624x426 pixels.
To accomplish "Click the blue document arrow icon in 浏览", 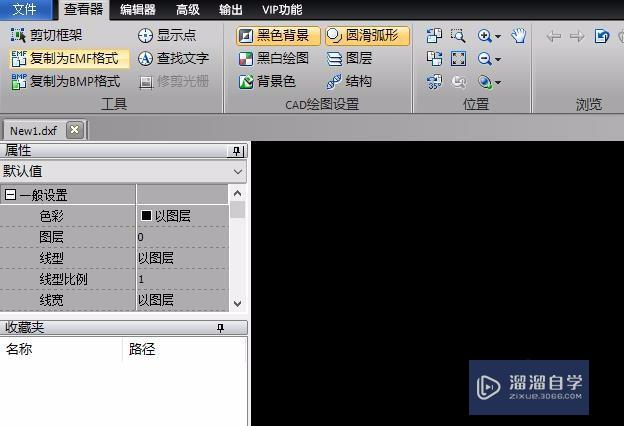I will pos(602,36).
